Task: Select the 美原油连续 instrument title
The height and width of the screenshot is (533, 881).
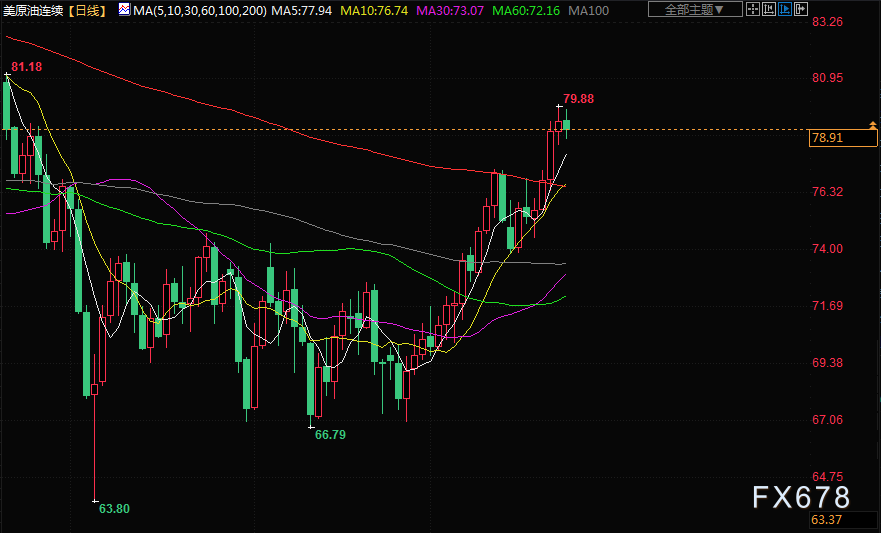Action: (33, 10)
